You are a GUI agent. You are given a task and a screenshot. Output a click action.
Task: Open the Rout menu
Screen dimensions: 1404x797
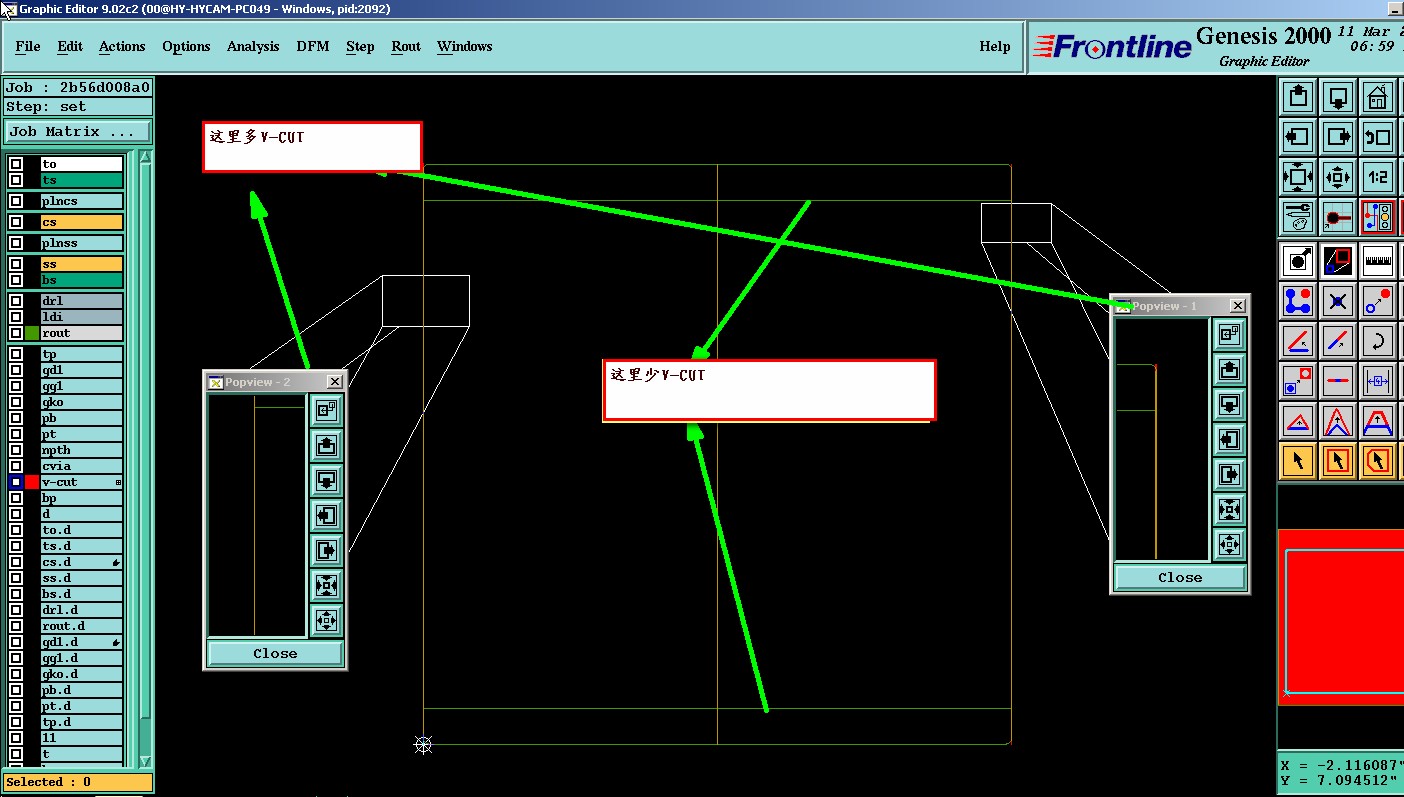[406, 46]
